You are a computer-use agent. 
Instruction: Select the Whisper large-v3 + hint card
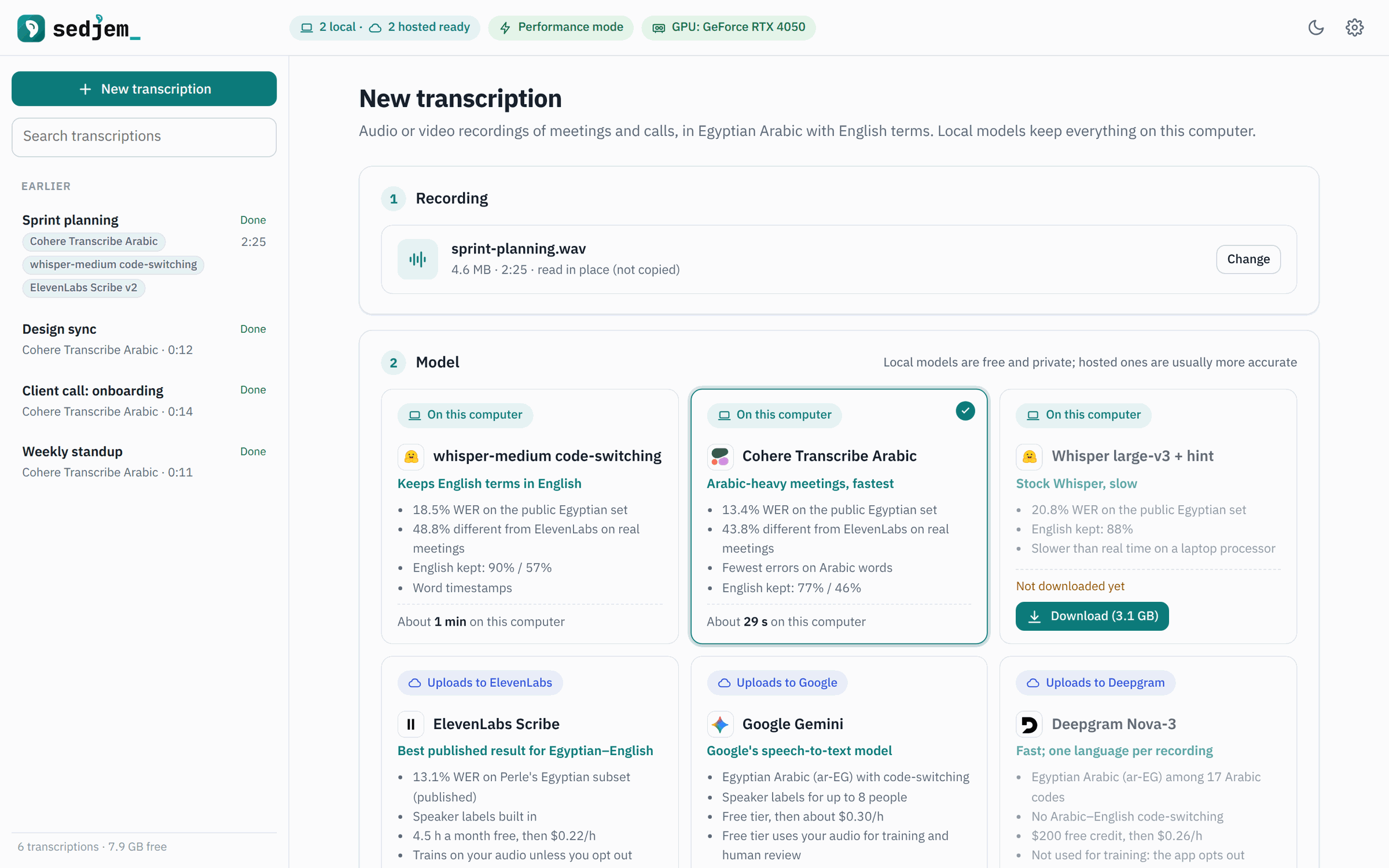click(1148, 516)
